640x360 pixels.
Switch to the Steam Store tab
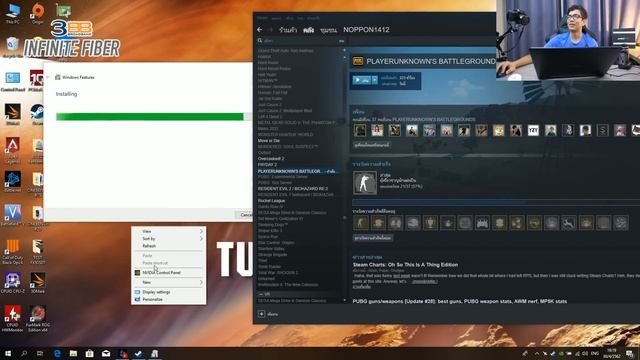tap(288, 30)
